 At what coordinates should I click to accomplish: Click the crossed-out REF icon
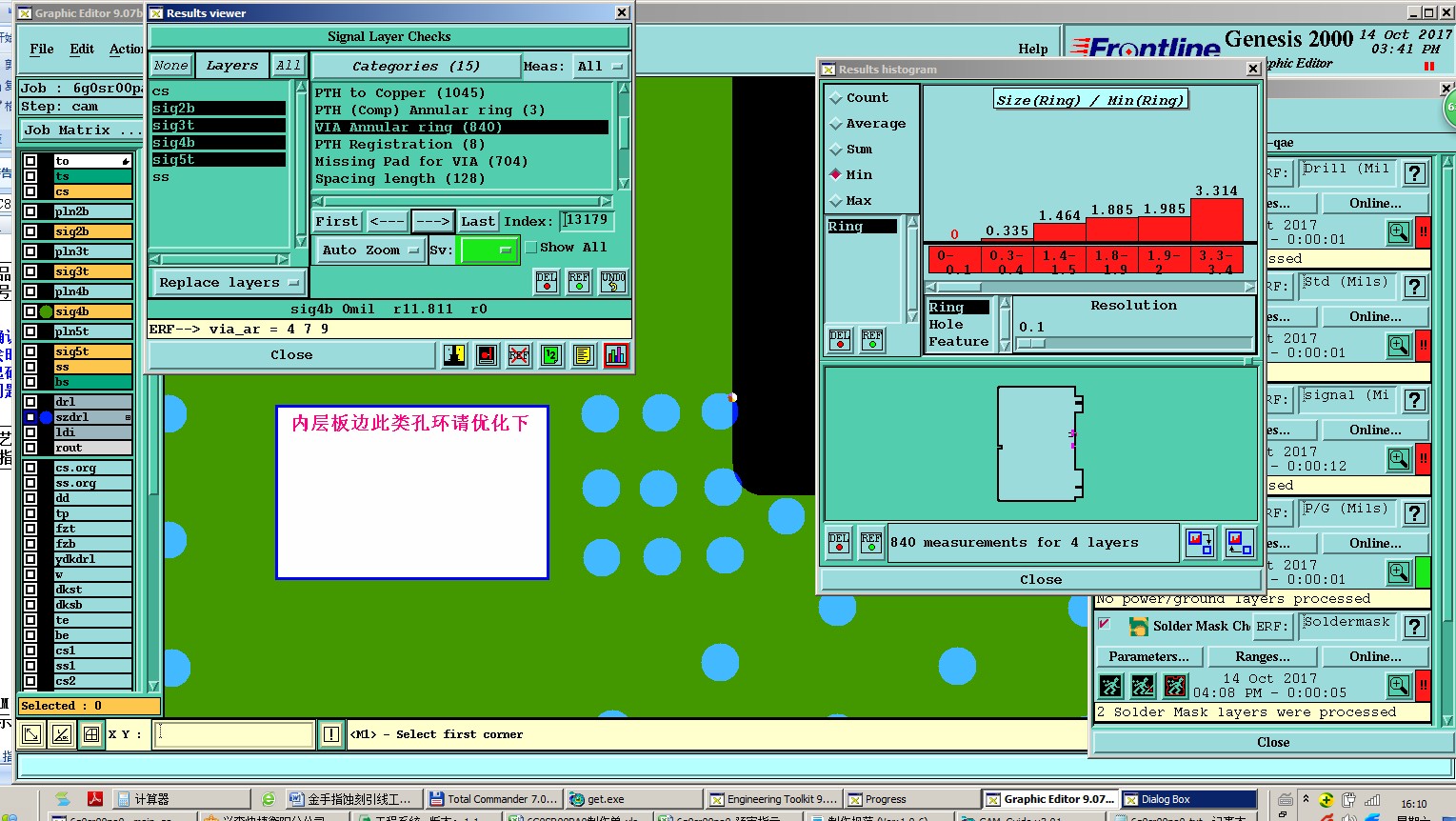pos(519,355)
